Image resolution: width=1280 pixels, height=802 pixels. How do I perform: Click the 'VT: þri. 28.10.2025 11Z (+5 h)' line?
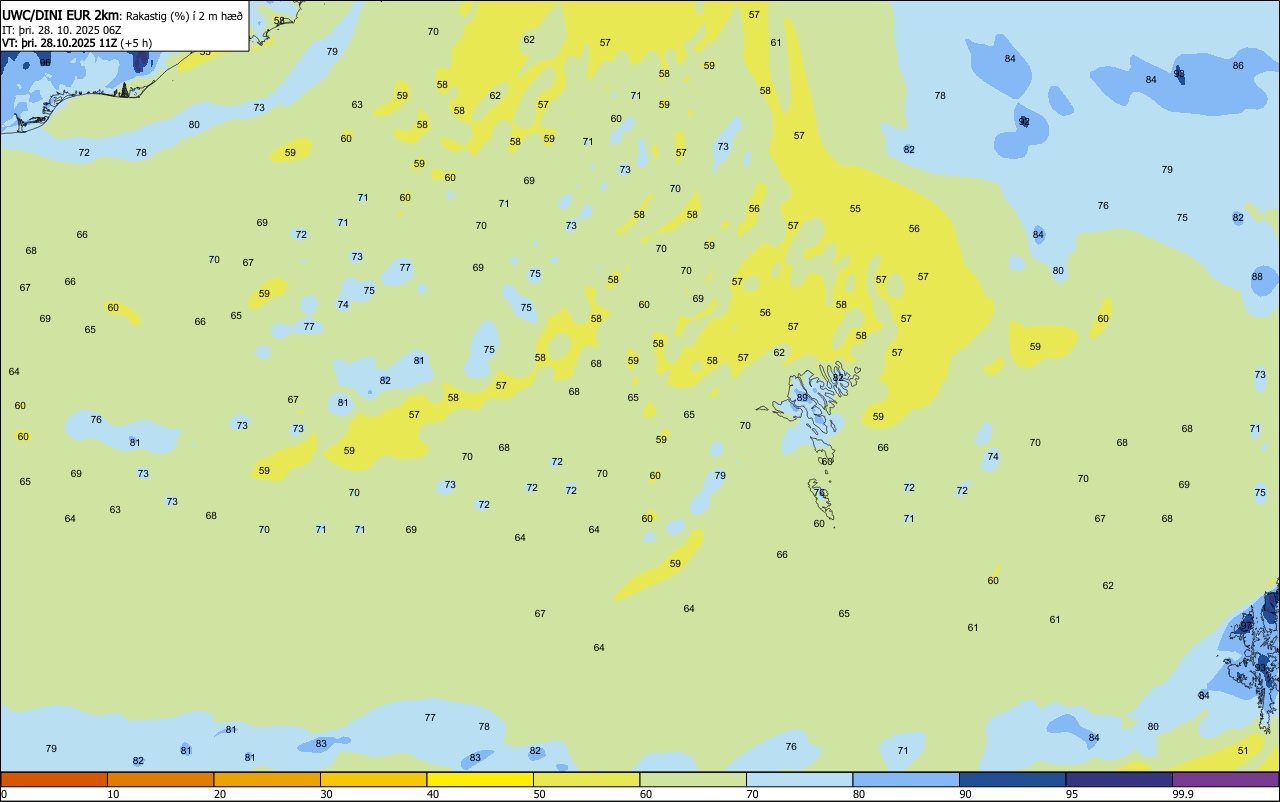pyautogui.click(x=77, y=43)
